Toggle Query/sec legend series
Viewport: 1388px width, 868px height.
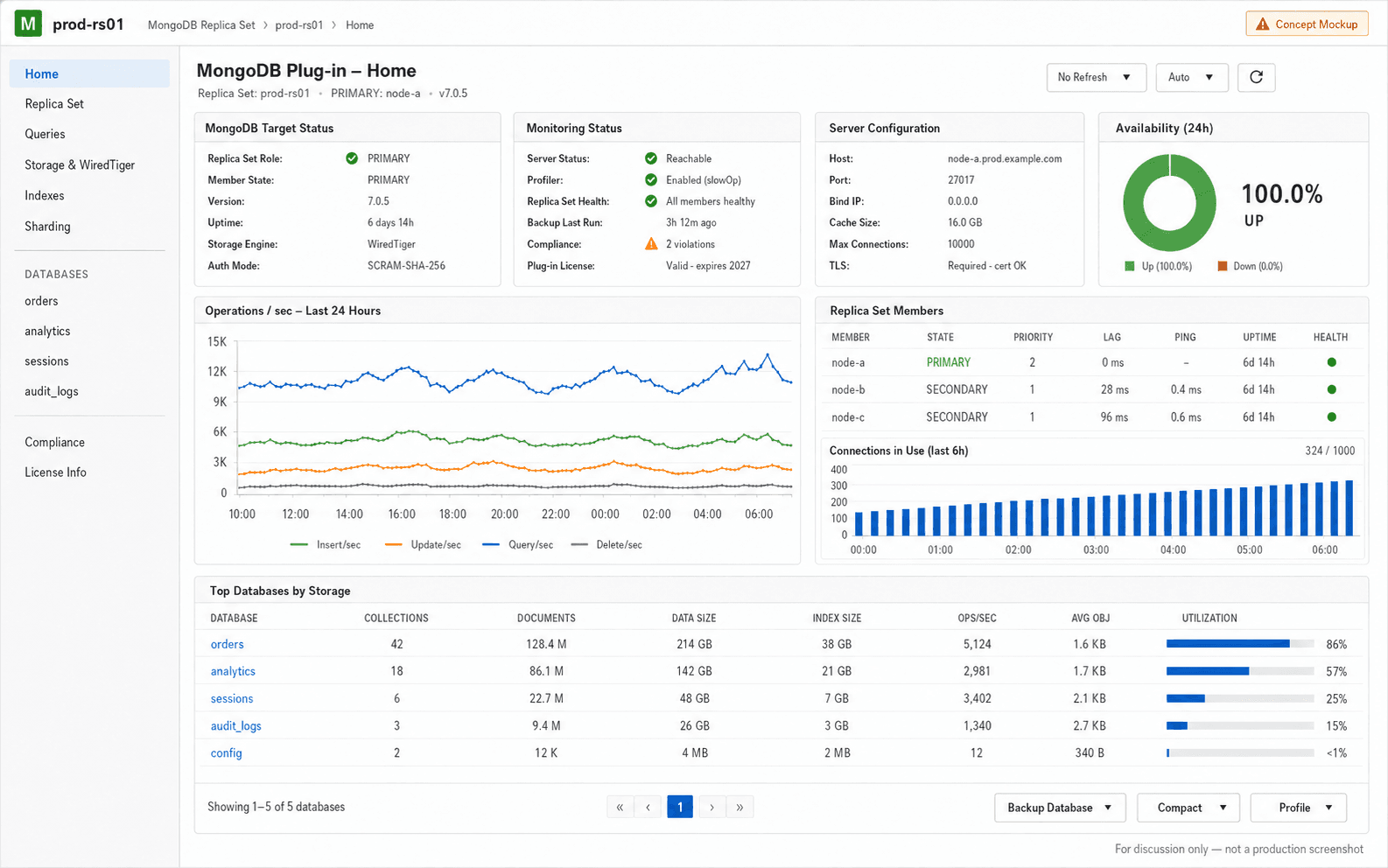coord(517,544)
